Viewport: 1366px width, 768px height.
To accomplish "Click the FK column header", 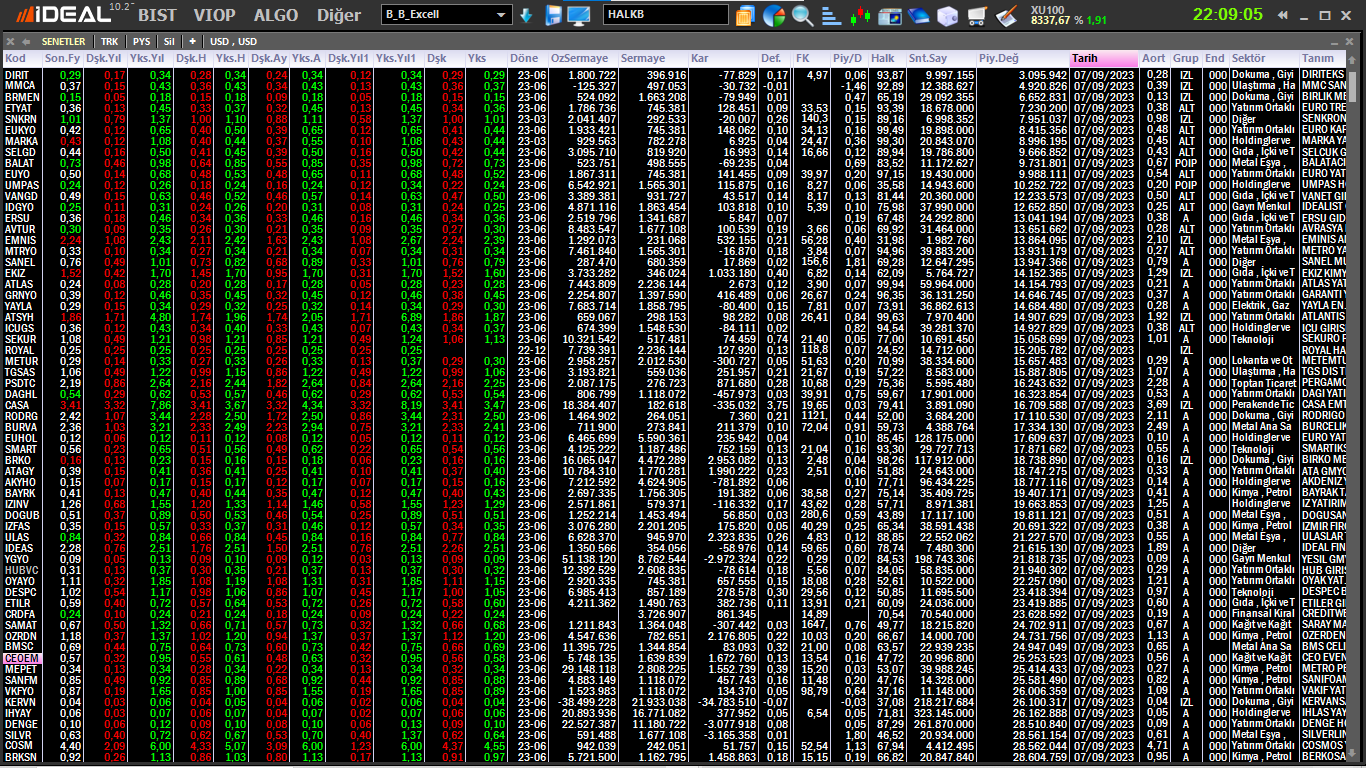I will pyautogui.click(x=811, y=58).
